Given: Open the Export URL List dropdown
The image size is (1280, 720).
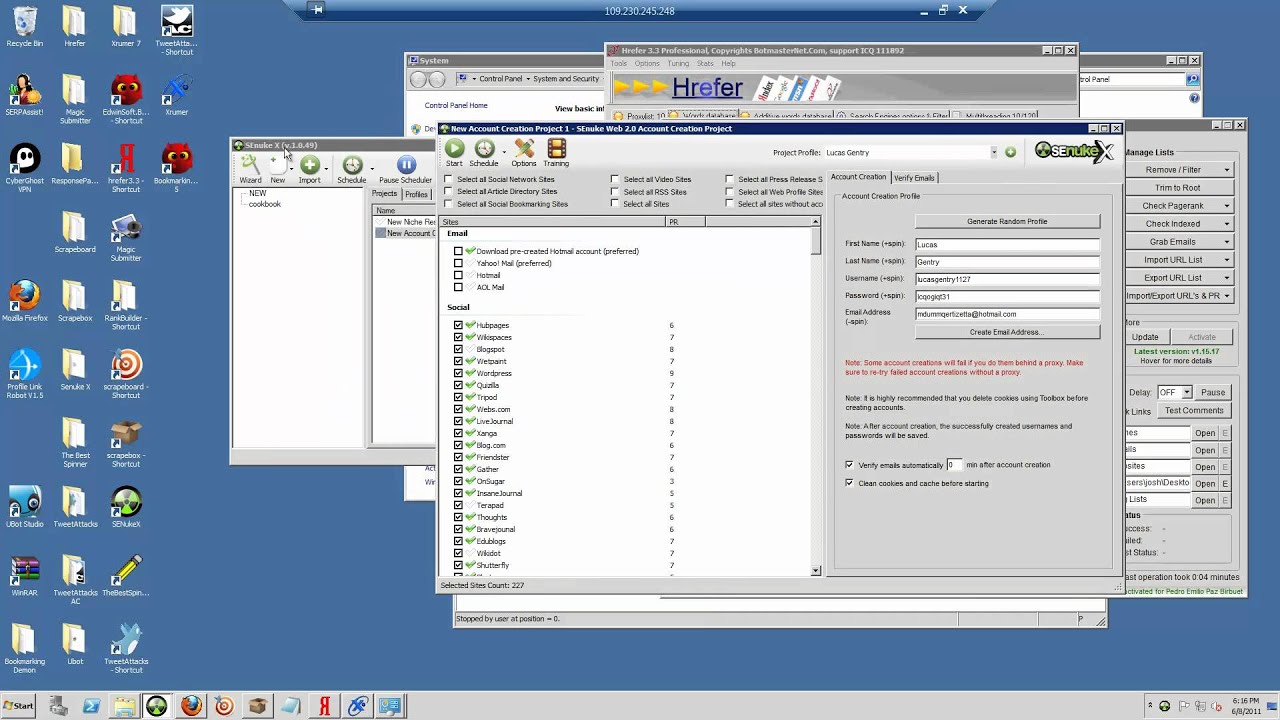Looking at the screenshot, I should 1178,278.
